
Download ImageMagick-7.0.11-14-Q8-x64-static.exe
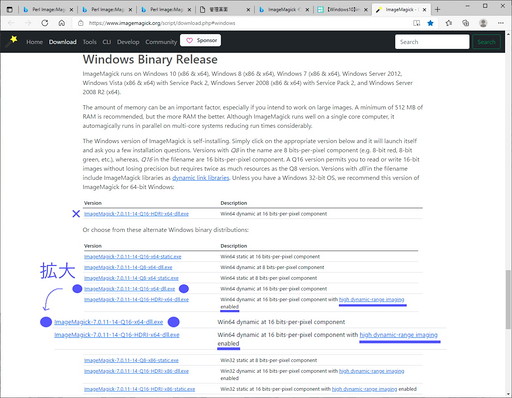pos(131,278)
